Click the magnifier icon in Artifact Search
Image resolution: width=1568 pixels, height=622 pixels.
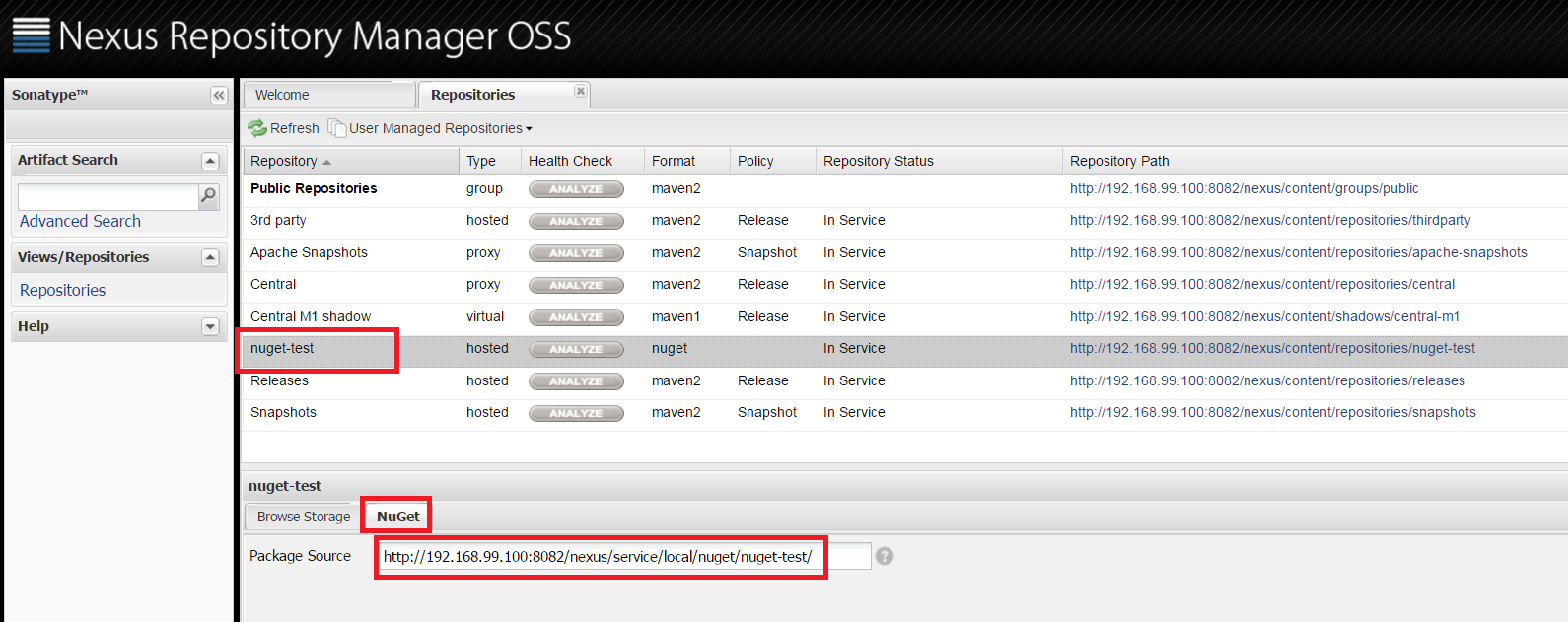(x=208, y=196)
